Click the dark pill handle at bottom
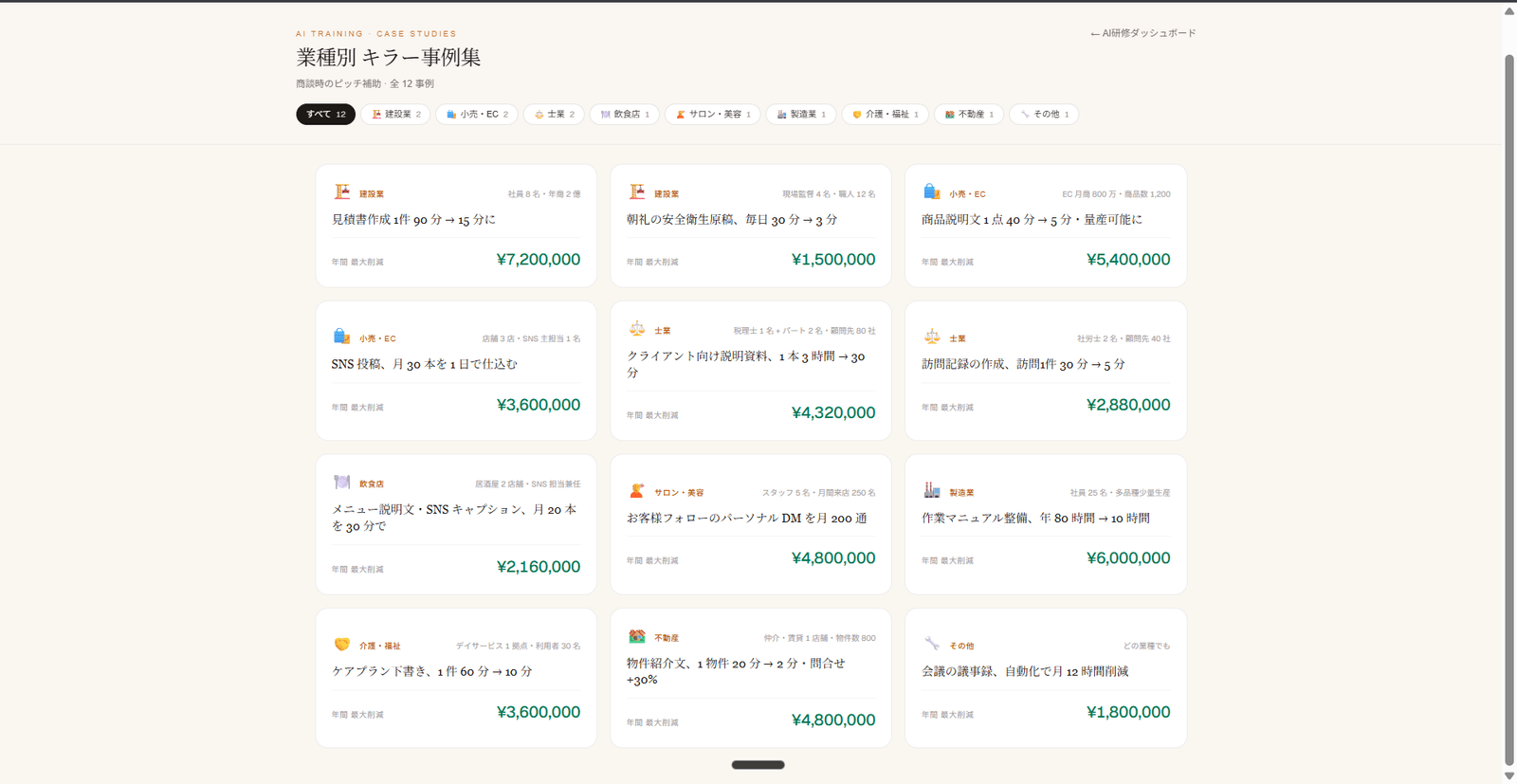1517x784 pixels. click(x=758, y=765)
